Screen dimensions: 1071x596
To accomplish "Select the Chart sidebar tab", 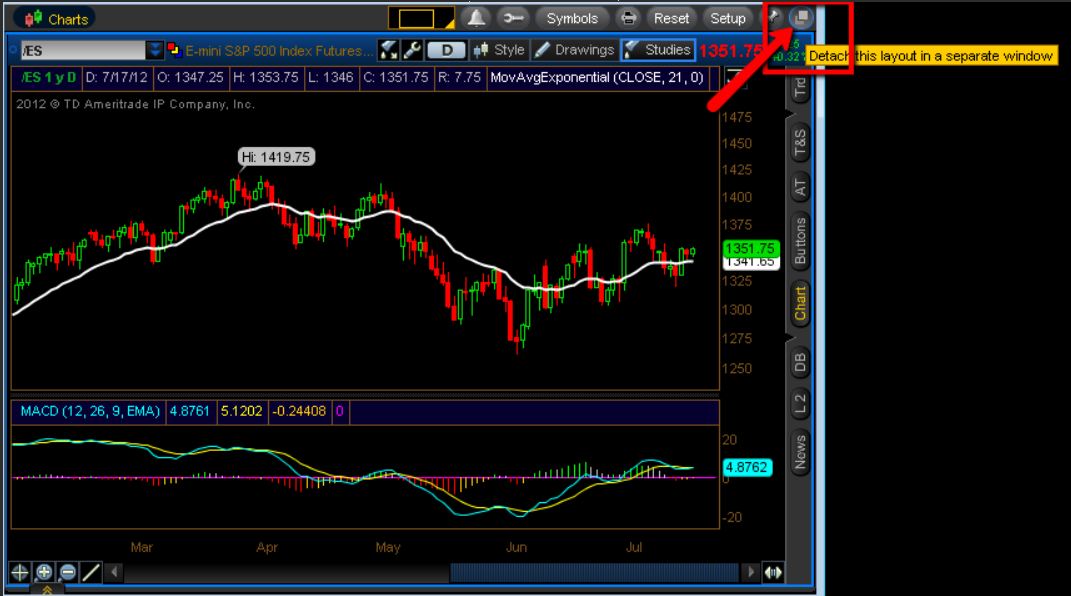I will pos(800,303).
